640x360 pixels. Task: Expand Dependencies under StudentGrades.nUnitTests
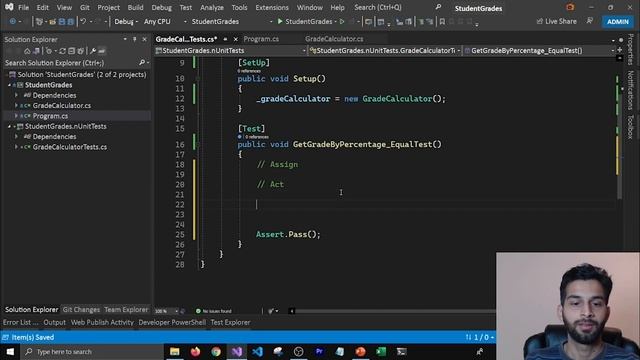pos(16,136)
